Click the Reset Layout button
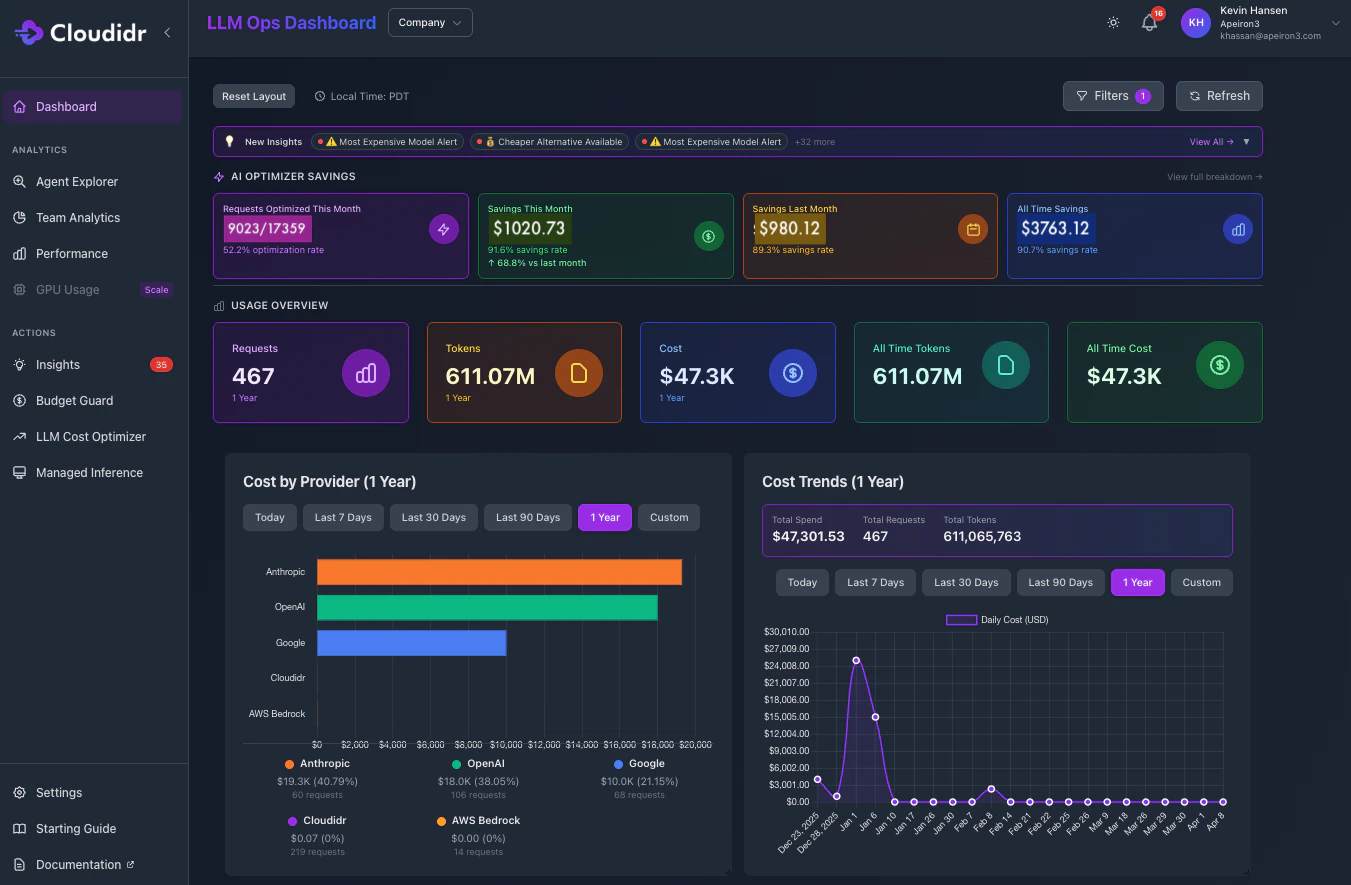The image size is (1351, 885). click(x=253, y=95)
